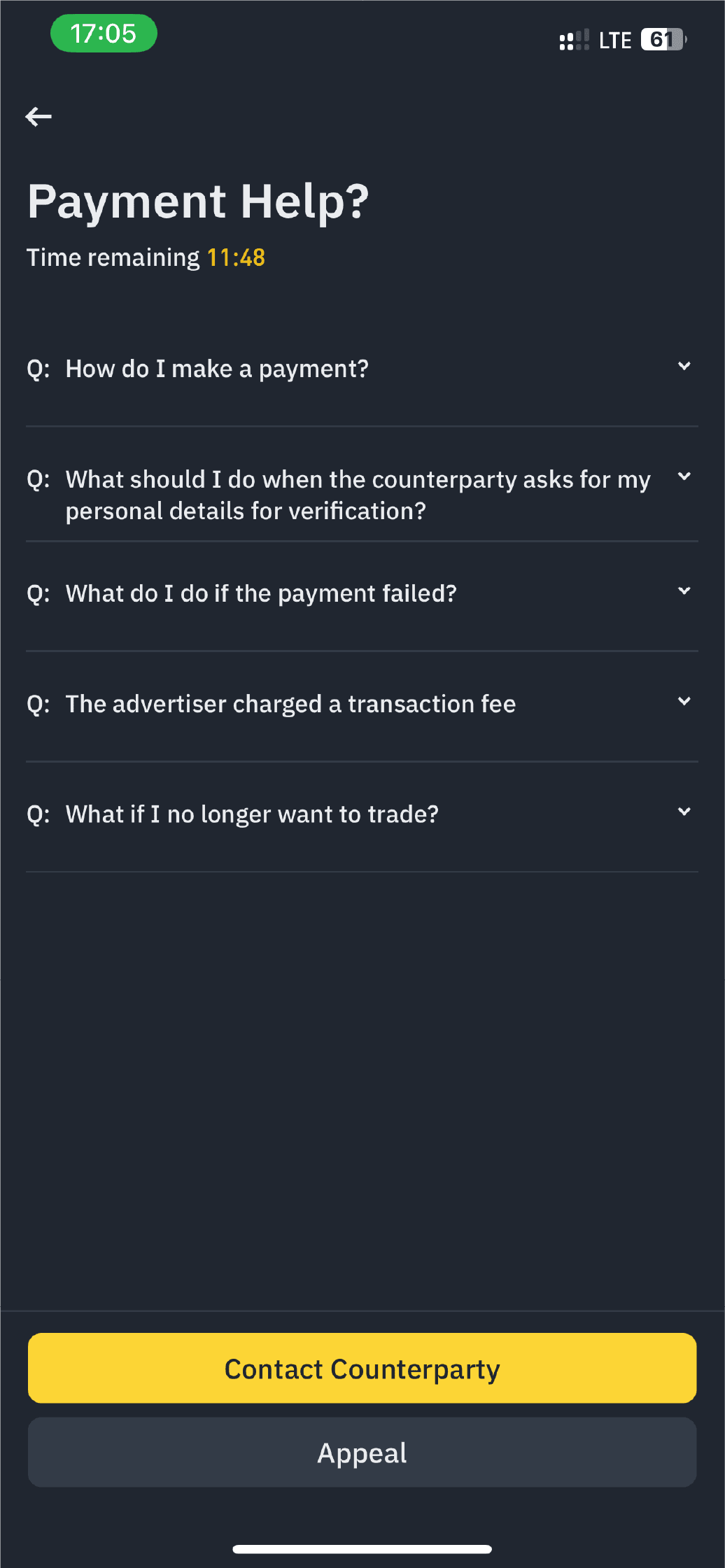The height and width of the screenshot is (1568, 725).
Task: Tap the yellow time remaining countdown
Action: tap(236, 257)
